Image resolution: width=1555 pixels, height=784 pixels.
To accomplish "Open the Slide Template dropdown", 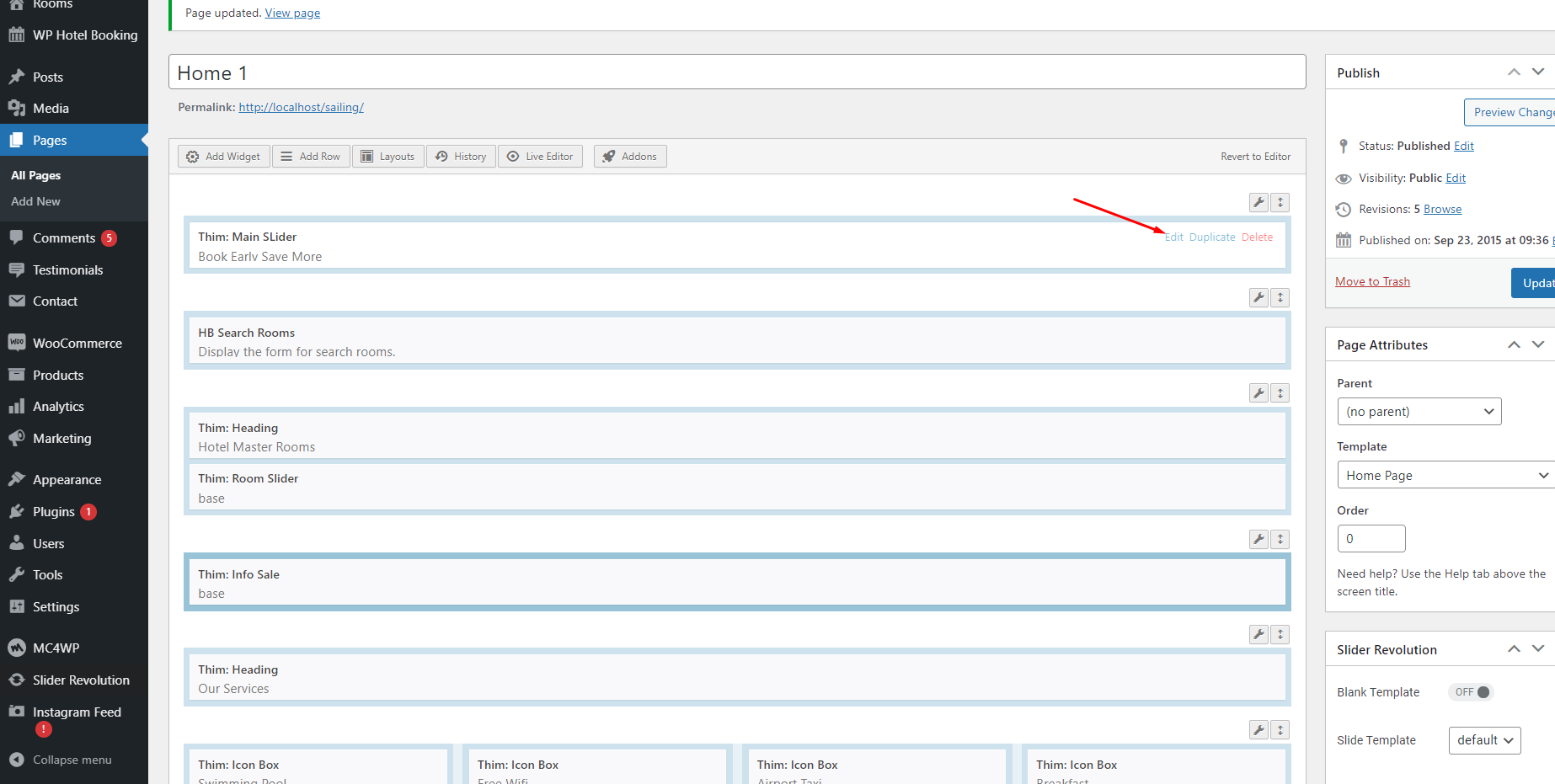I will (1484, 740).
